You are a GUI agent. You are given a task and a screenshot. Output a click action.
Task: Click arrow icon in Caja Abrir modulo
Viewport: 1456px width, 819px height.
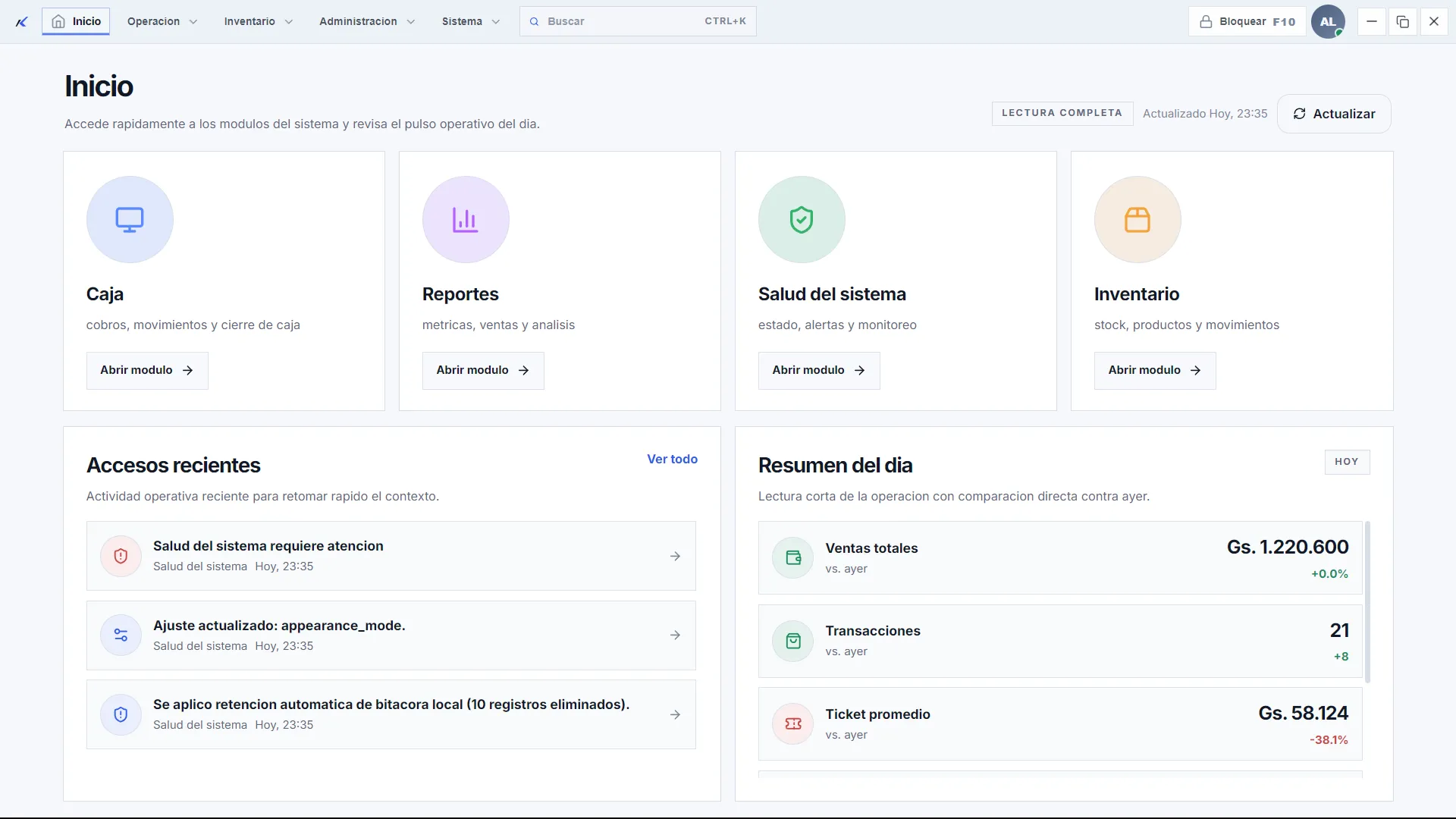[x=187, y=370]
